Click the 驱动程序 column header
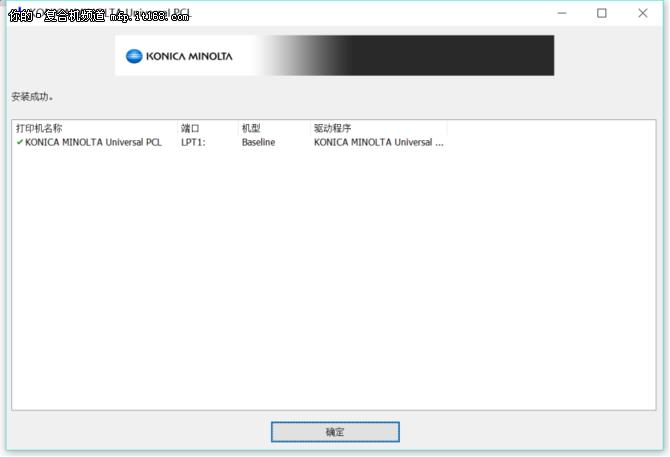The width and height of the screenshot is (670, 457). click(379, 128)
